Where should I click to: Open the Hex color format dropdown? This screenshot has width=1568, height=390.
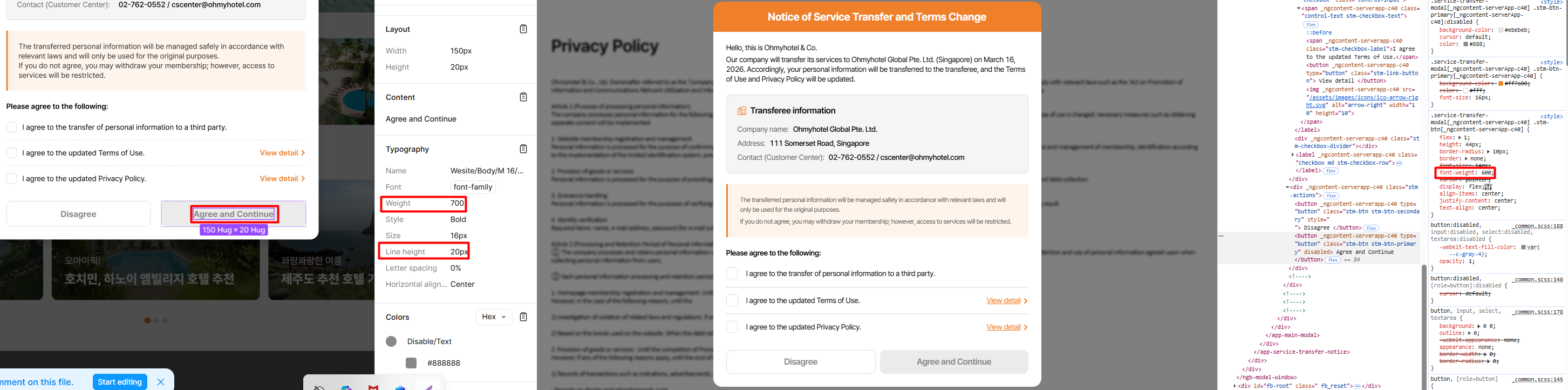(x=494, y=317)
